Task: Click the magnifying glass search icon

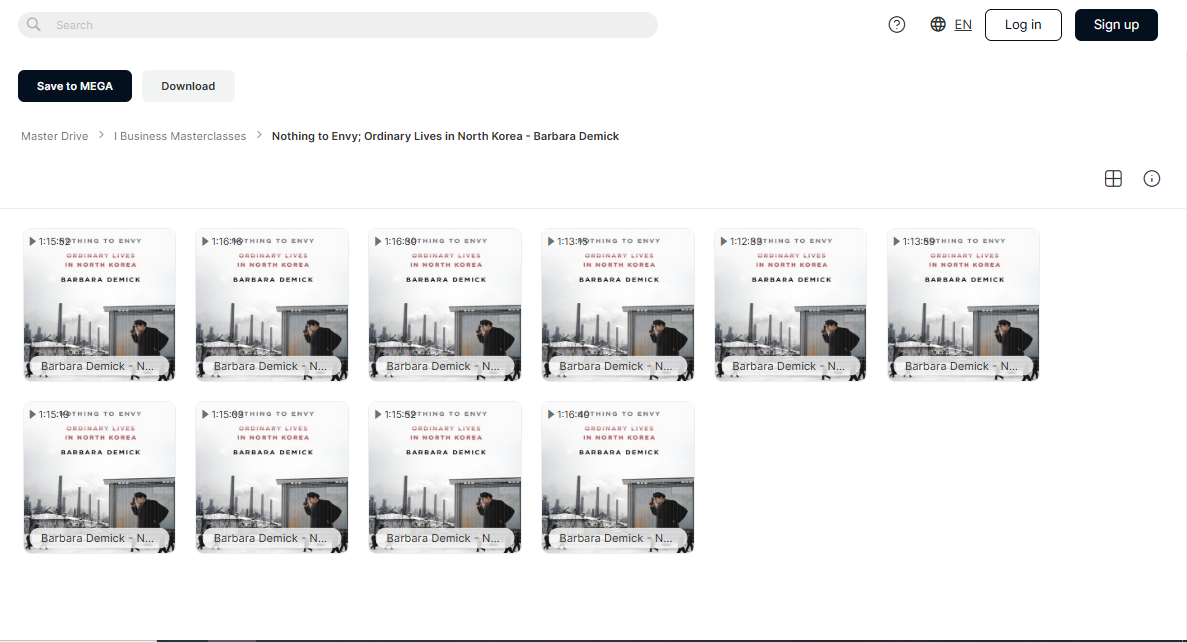Action: [33, 25]
